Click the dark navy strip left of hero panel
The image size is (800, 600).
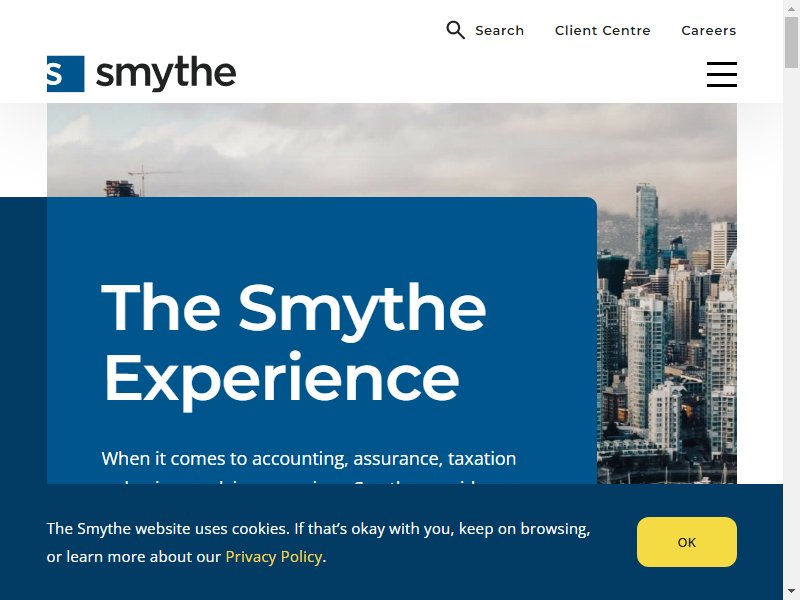pyautogui.click(x=23, y=340)
